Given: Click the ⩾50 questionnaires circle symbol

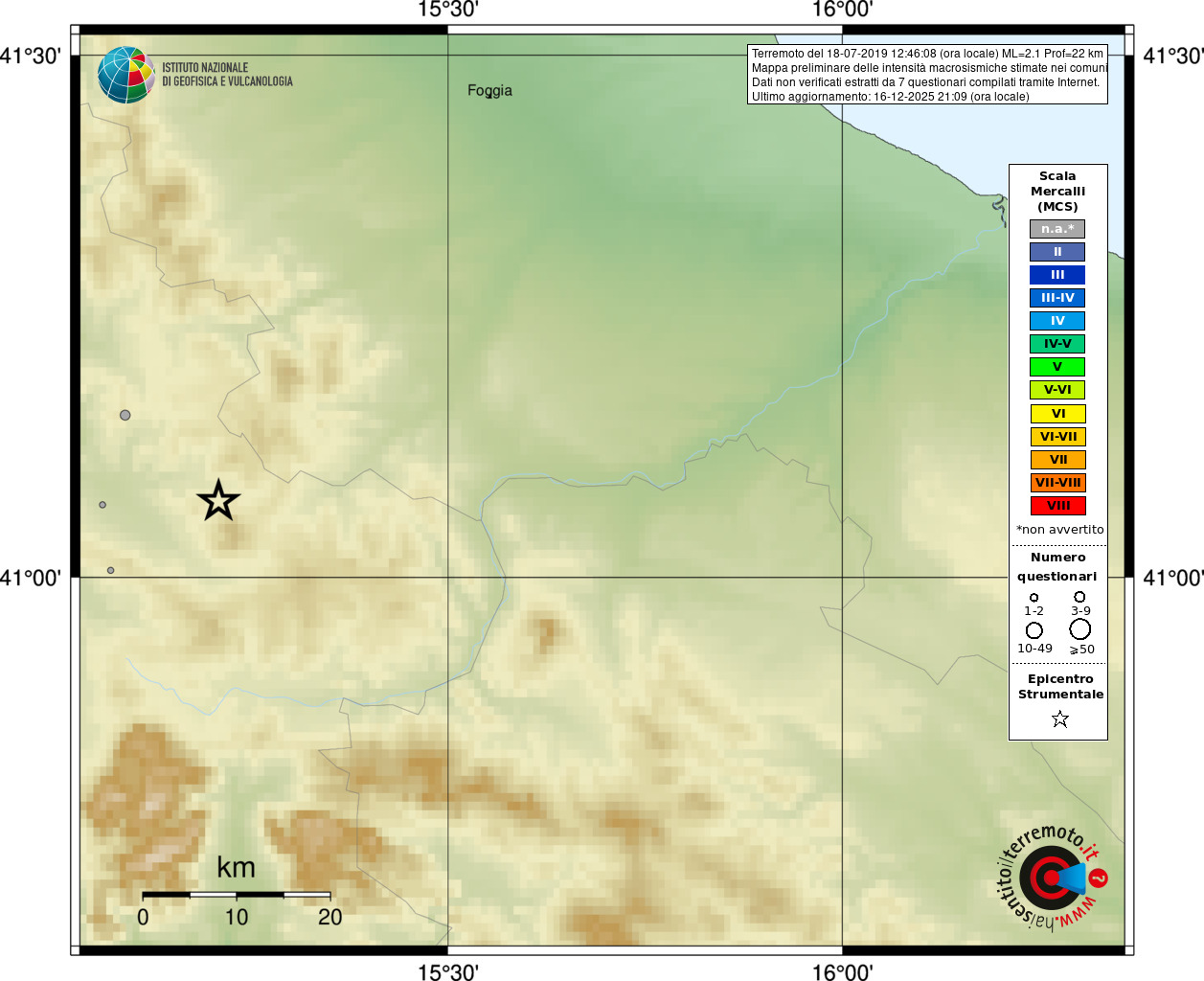Looking at the screenshot, I should click(x=1080, y=629).
